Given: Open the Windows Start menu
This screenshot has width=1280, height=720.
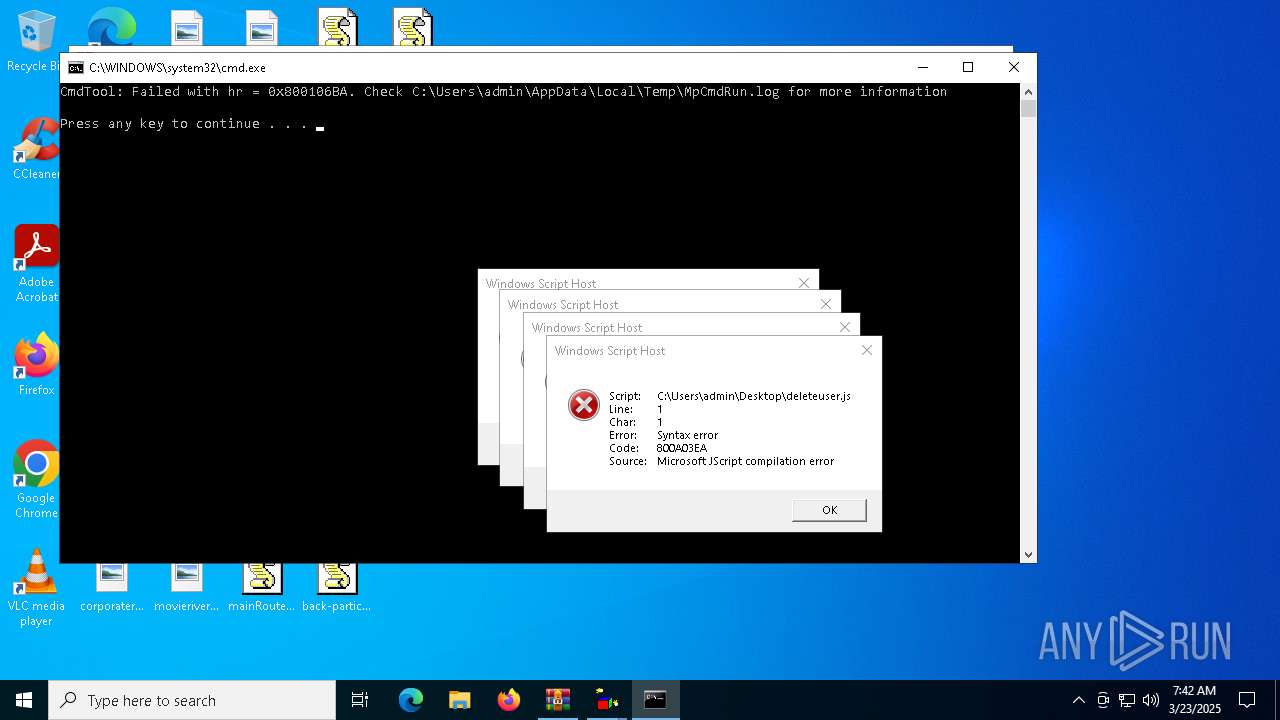Looking at the screenshot, I should pos(24,700).
